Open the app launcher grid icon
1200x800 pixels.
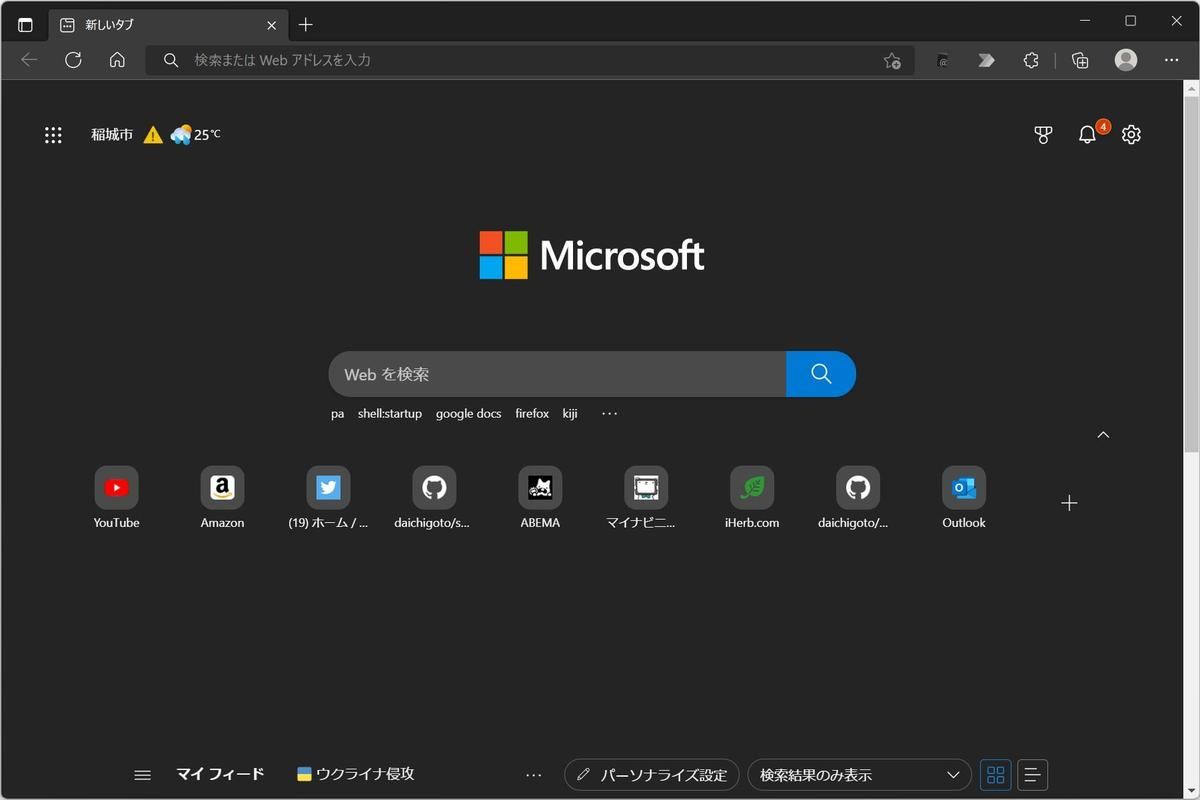point(53,135)
